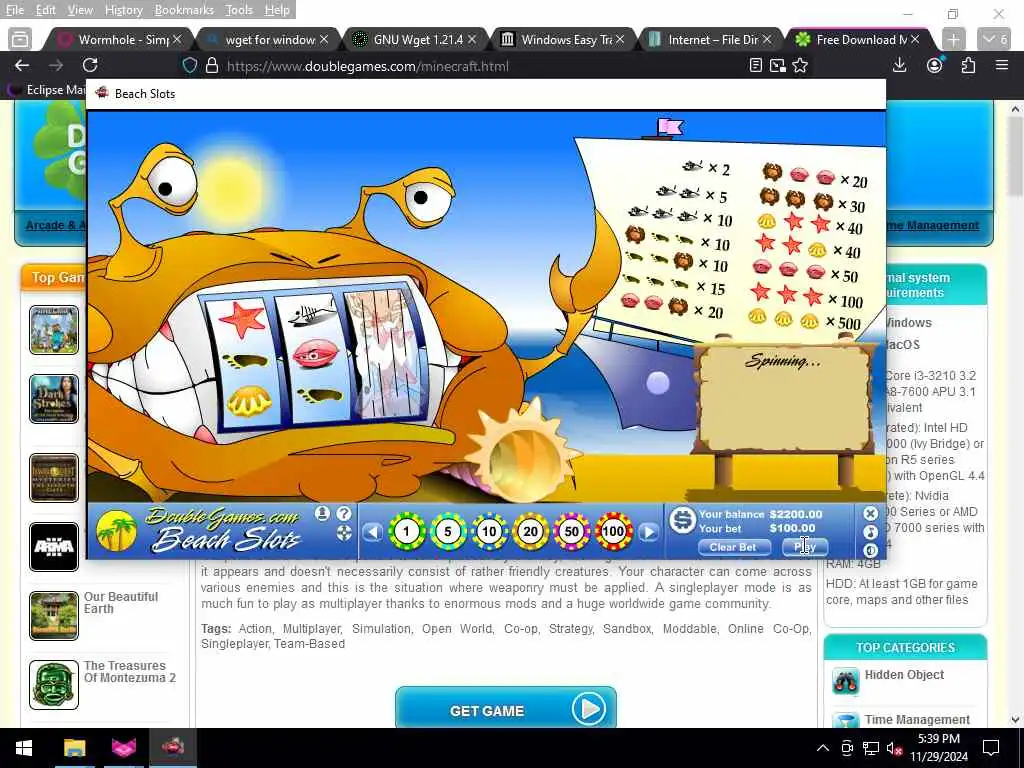Click the muted volume tray icon
Screen dimensions: 1024x768
tap(892, 748)
